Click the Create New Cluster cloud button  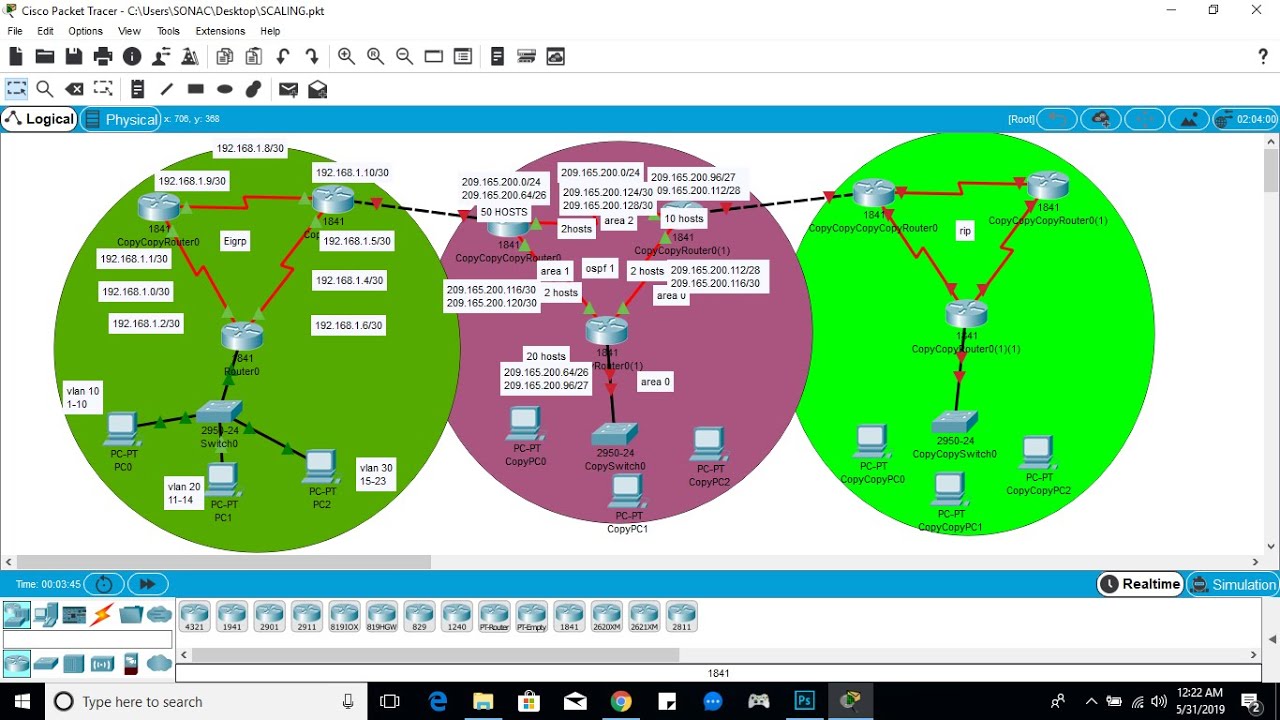click(x=1101, y=119)
